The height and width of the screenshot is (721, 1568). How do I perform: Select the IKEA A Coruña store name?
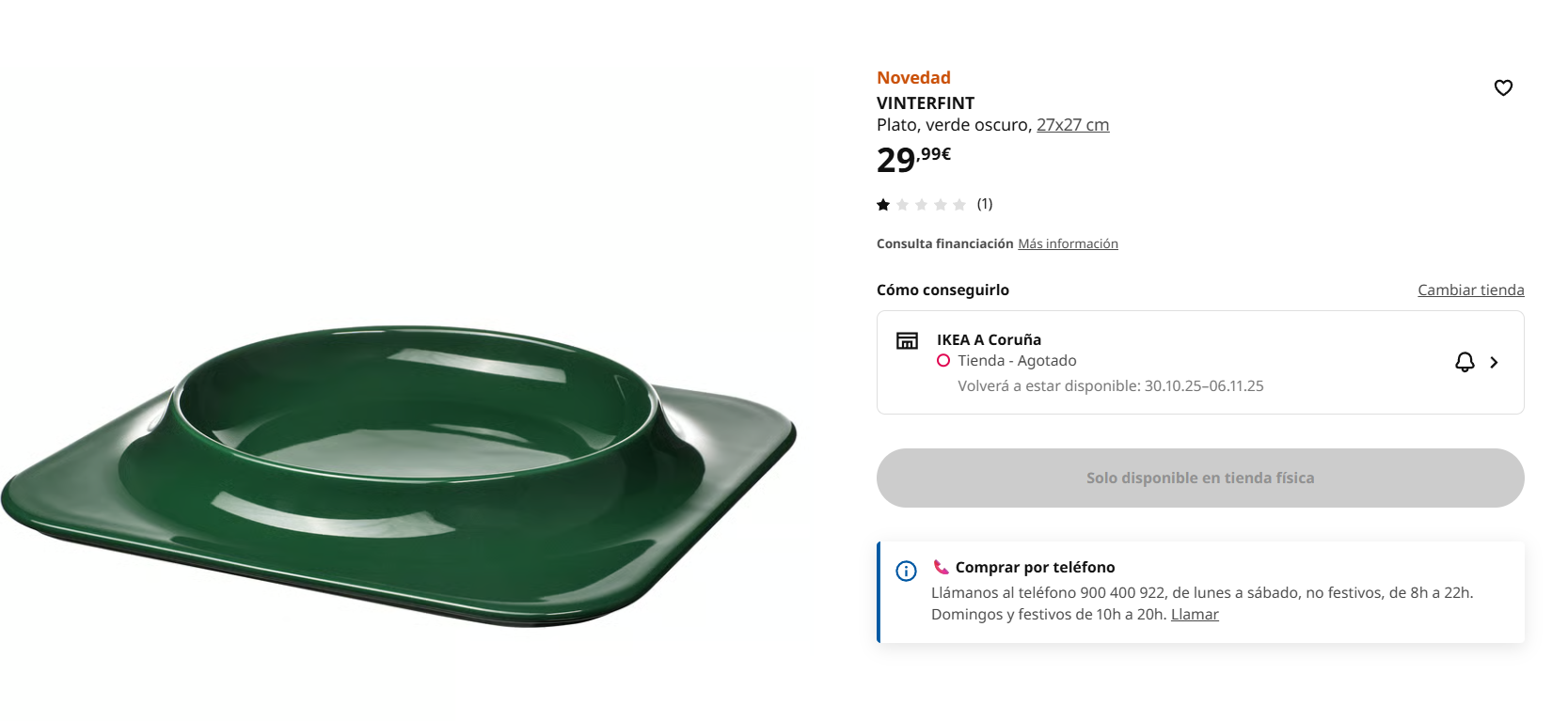[x=989, y=339]
